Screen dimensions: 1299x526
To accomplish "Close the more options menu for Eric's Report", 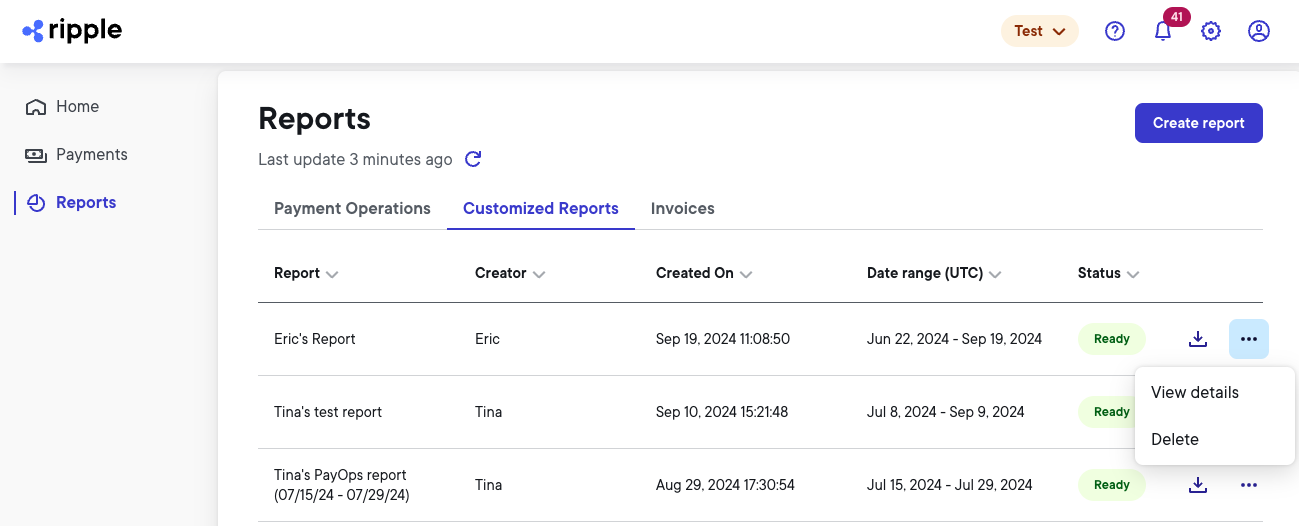I will click(1249, 339).
